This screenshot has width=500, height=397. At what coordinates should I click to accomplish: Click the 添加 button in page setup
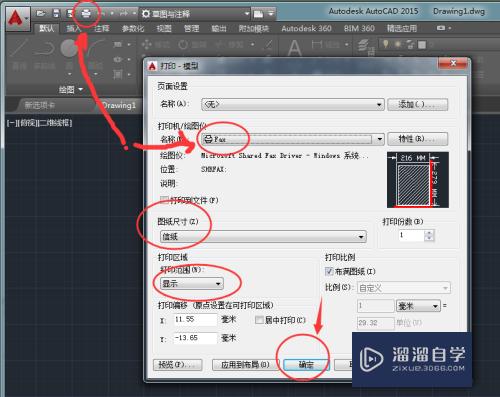tap(418, 104)
